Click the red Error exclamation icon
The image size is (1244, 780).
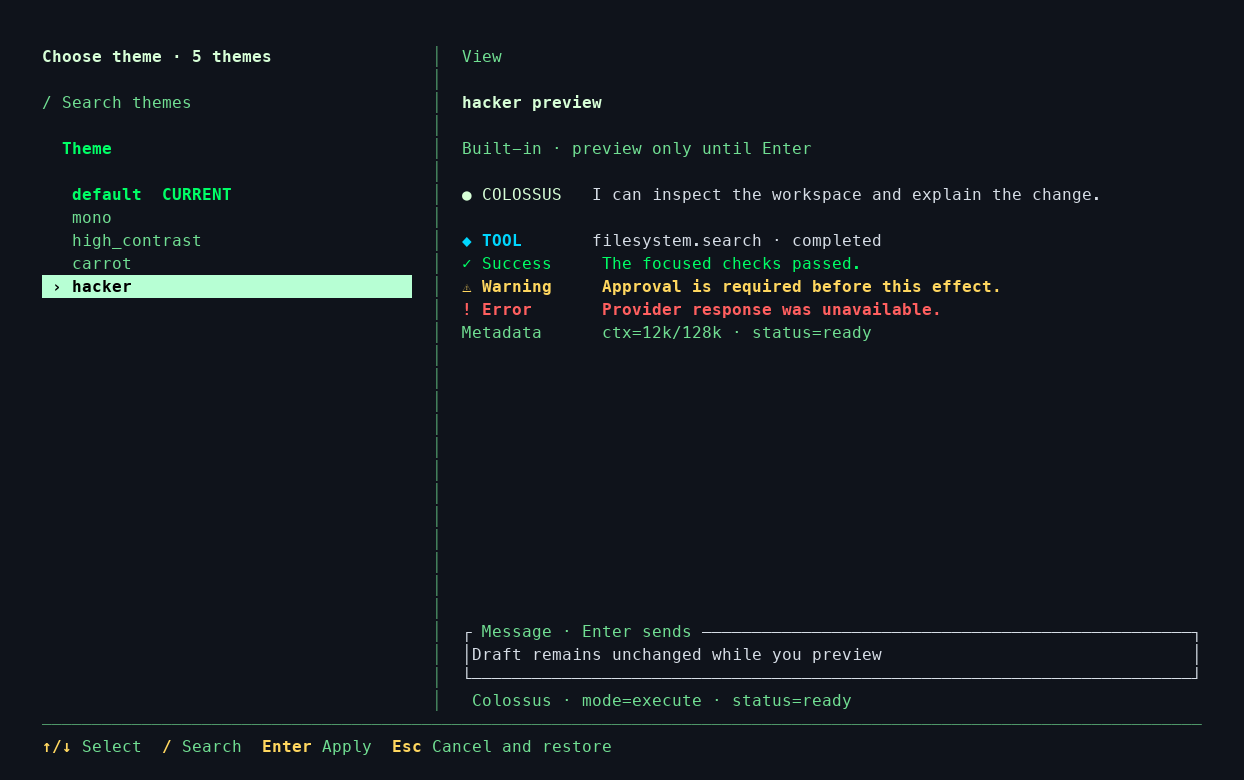[467, 310]
